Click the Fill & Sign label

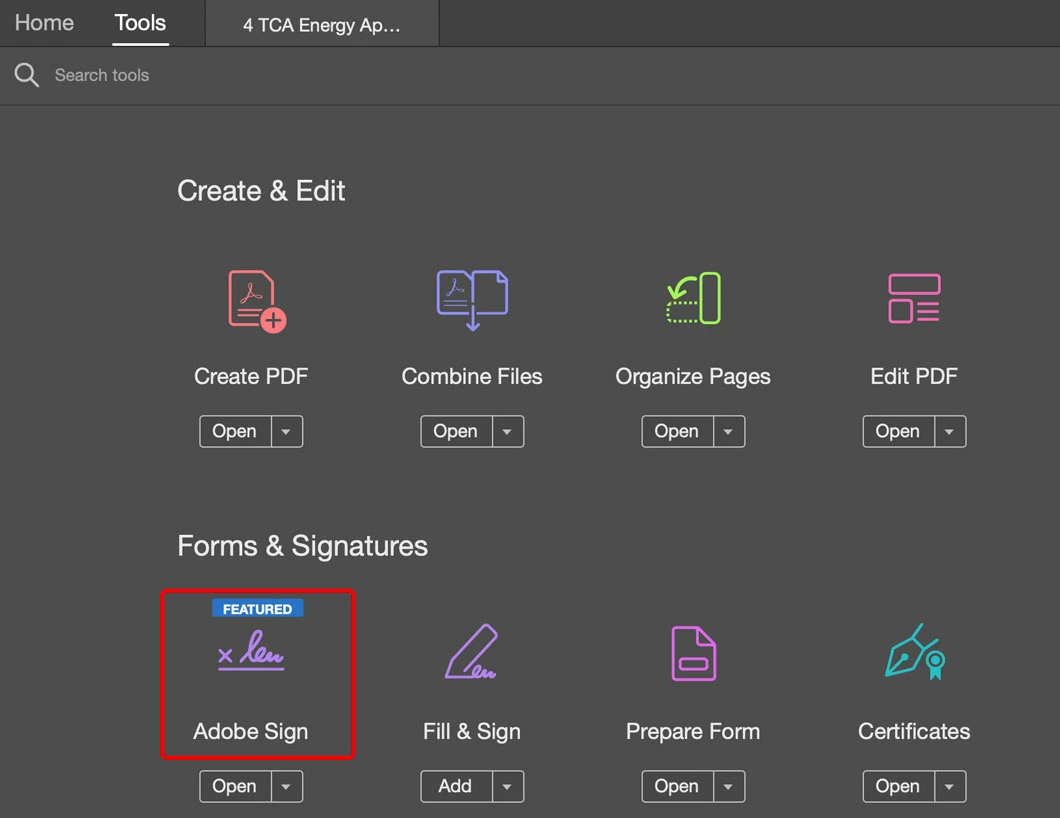click(472, 731)
